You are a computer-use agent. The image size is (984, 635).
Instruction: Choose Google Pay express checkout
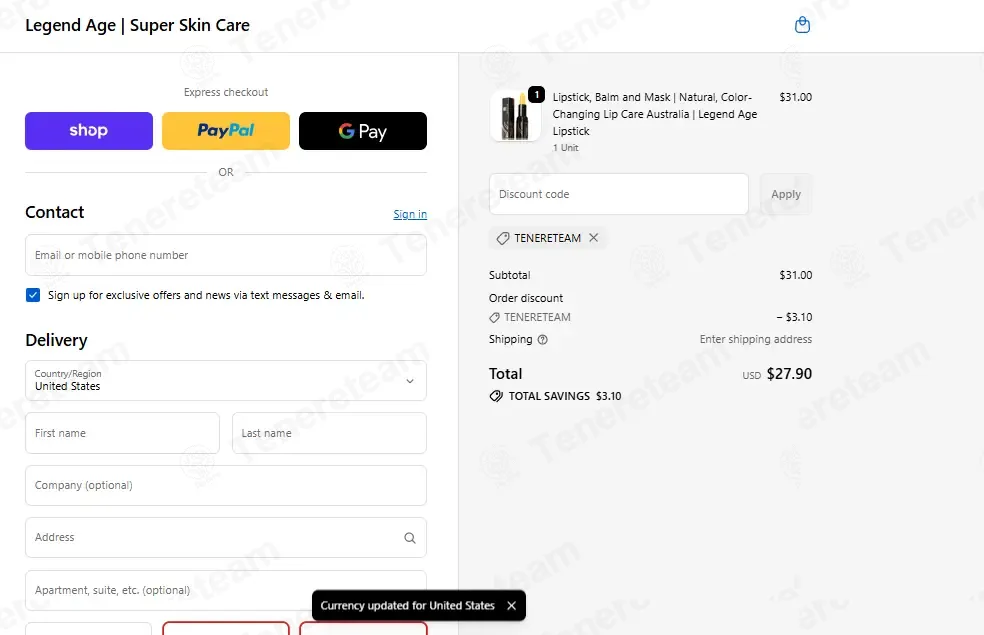[363, 131]
